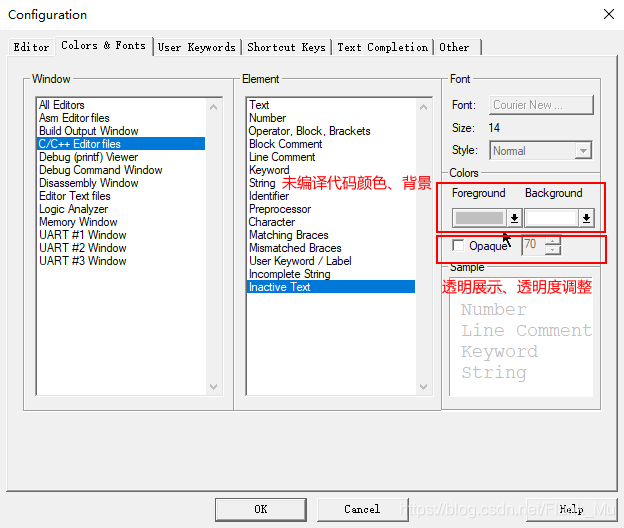Screen dimensions: 624x528
Task: Choose Build Output Window entry
Action: 121,131
